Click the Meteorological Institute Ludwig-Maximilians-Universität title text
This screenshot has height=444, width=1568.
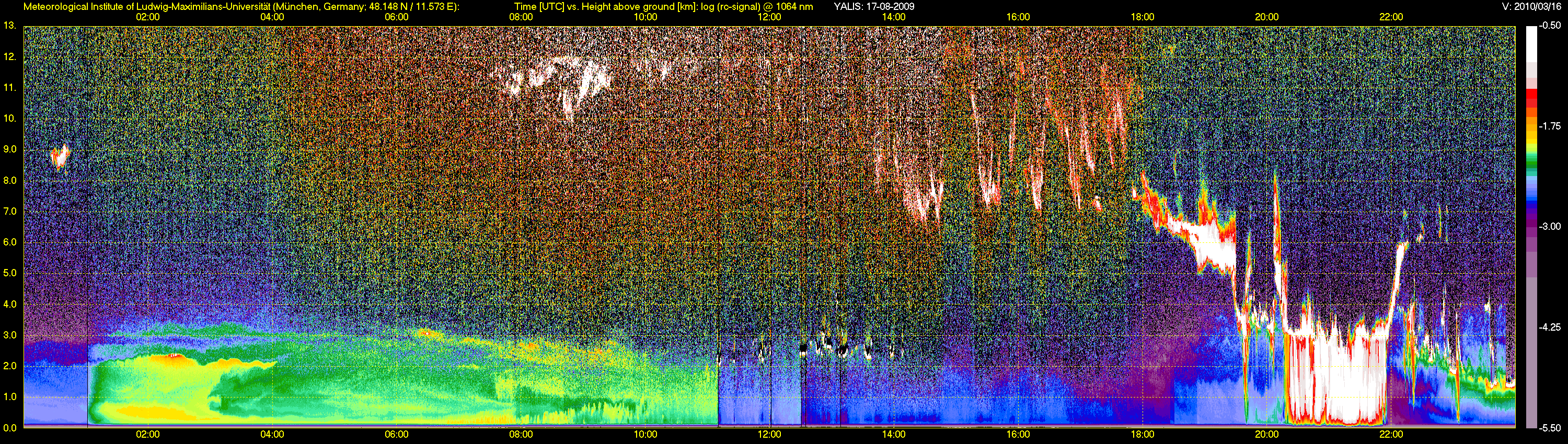[x=241, y=7]
